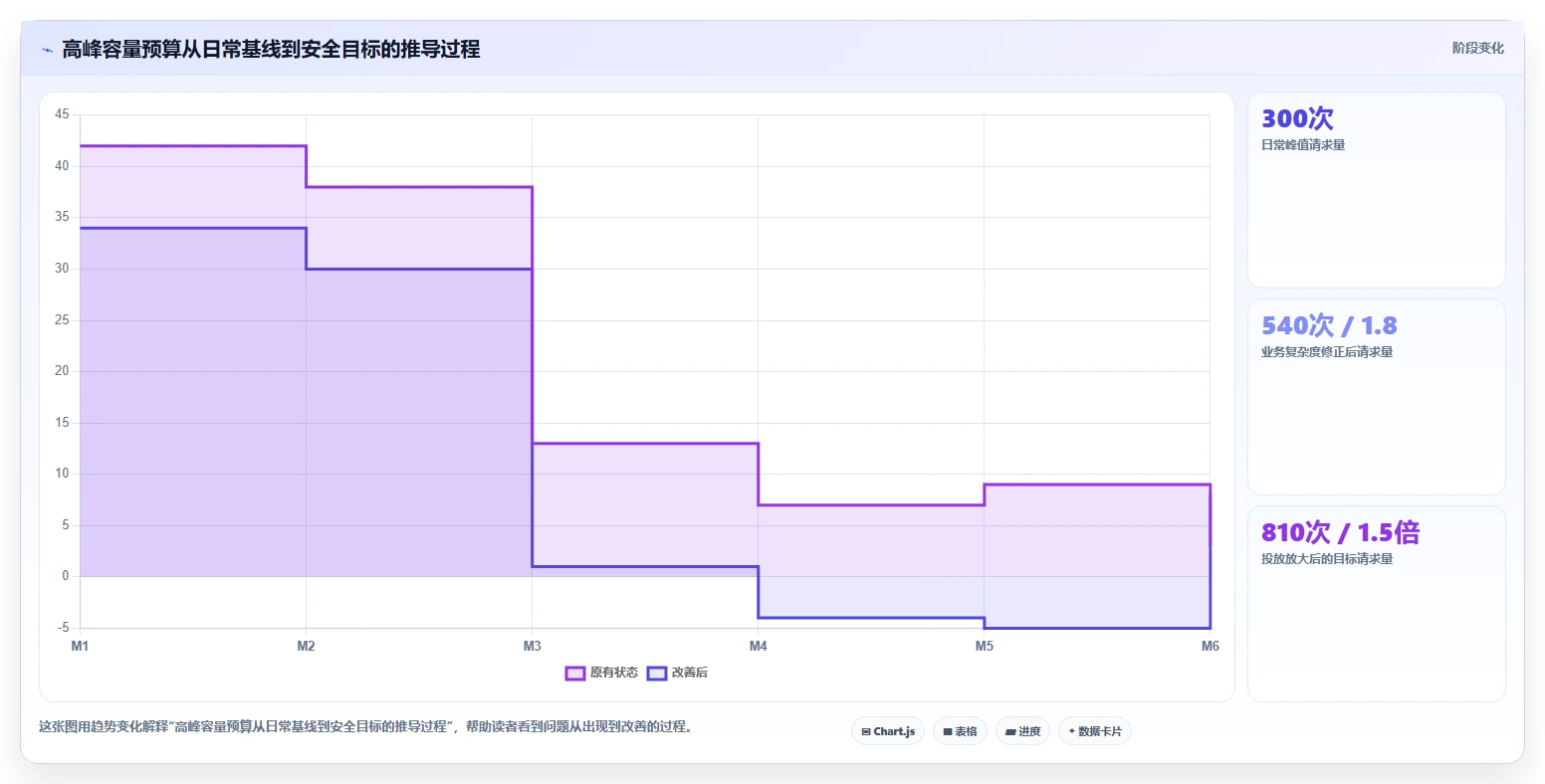Select the 数据卡片 tag
This screenshot has height=784, width=1545.
coord(1095,731)
